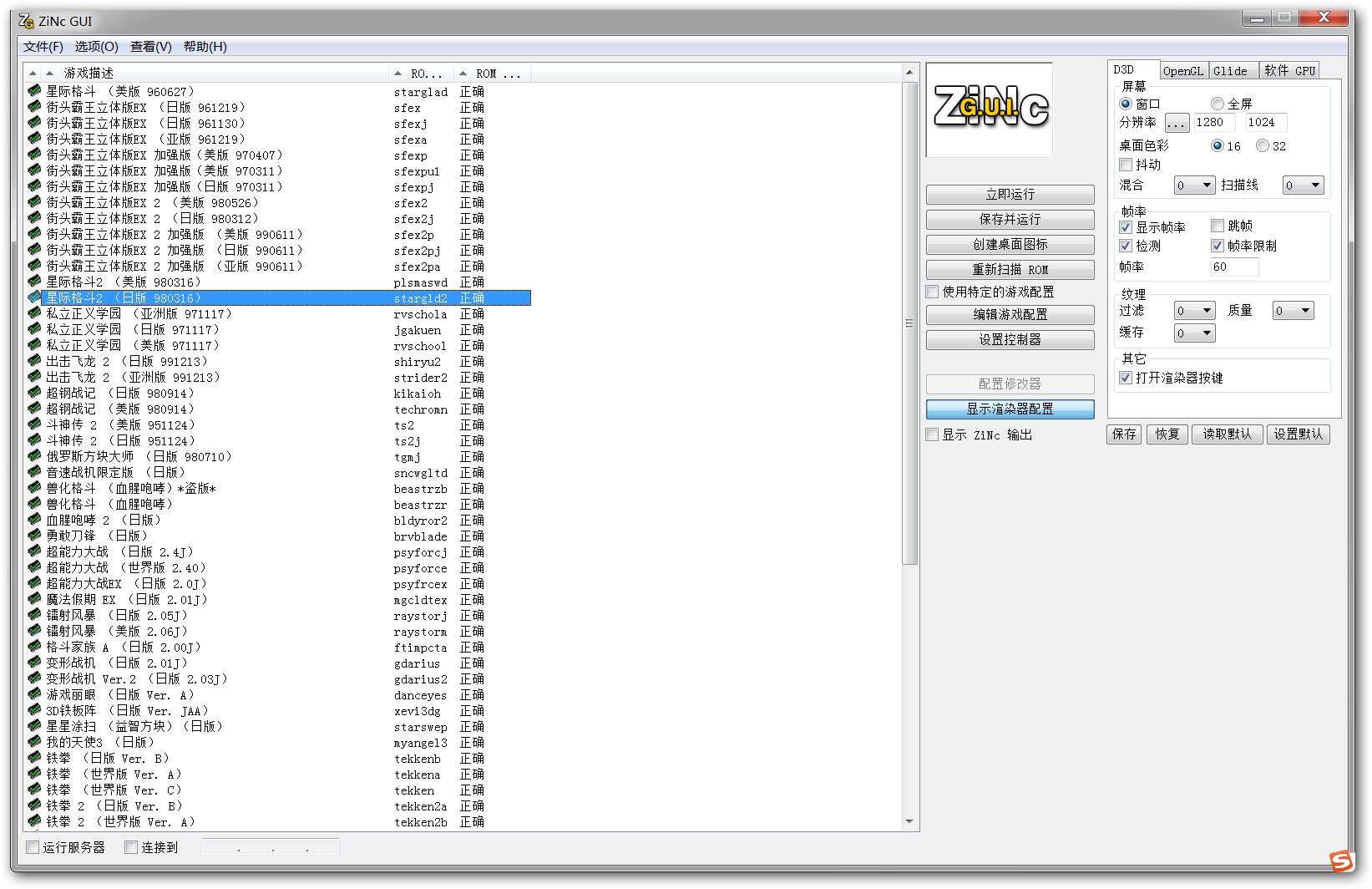Open the 缓存 texture cache dropdown
This screenshot has width=1372, height=889.
(x=1194, y=333)
